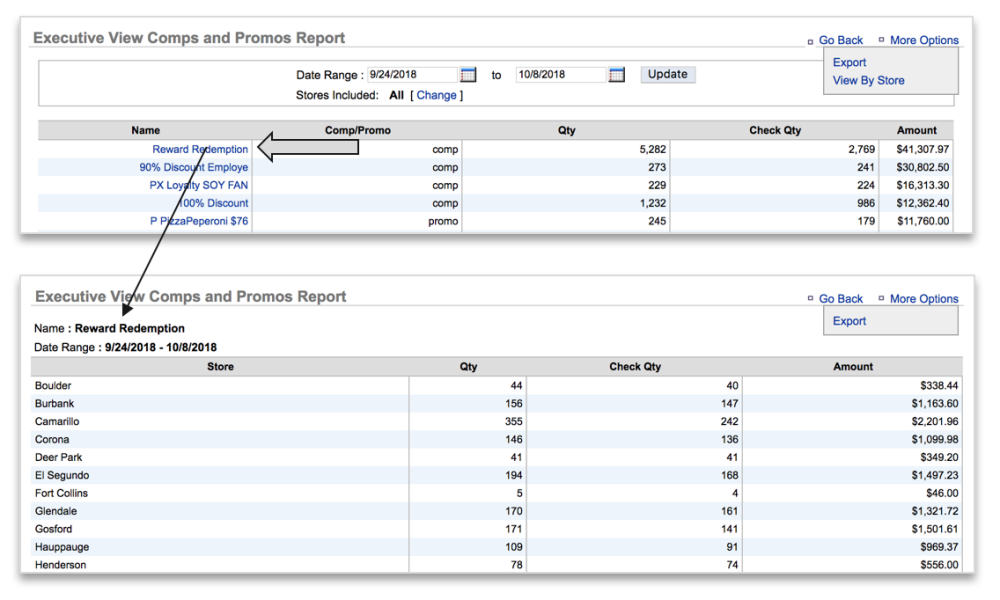
Task: Expand More Options in the top report
Action: (x=924, y=40)
